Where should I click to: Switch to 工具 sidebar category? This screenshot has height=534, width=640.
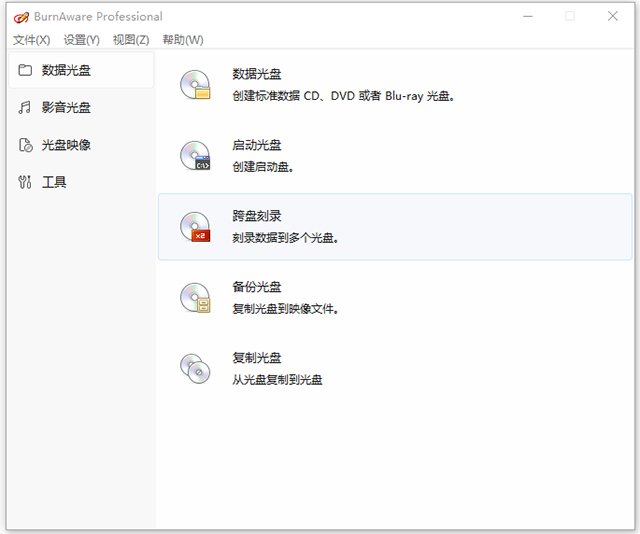(x=81, y=182)
